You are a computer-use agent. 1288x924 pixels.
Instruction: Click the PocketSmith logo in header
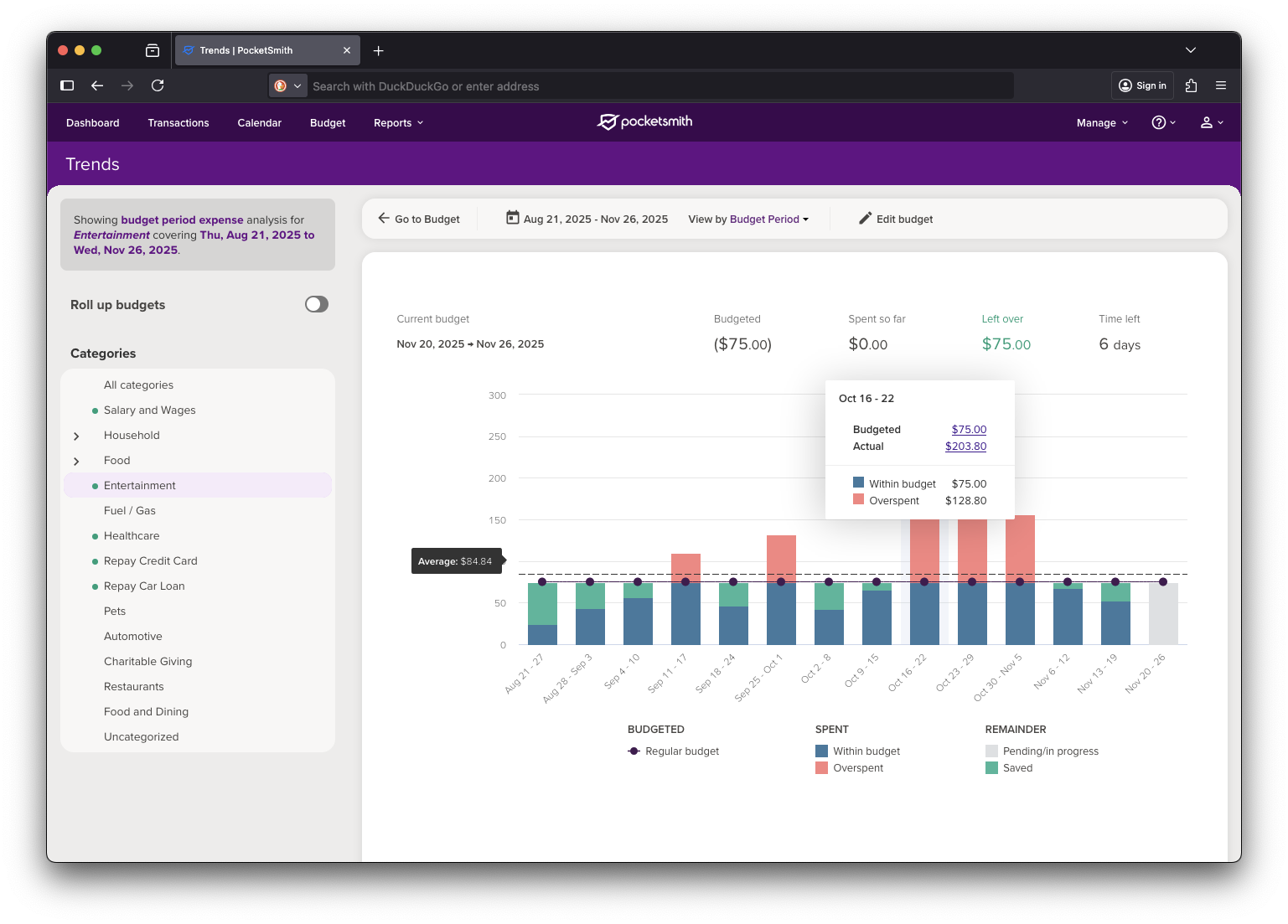pyautogui.click(x=644, y=122)
